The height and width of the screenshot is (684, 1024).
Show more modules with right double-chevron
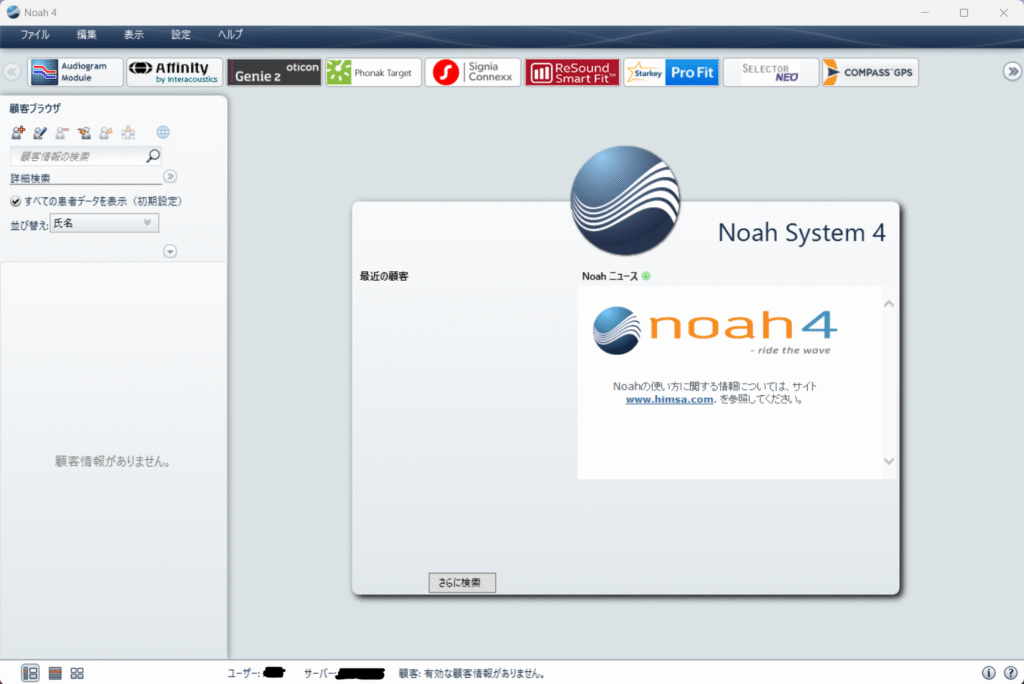(x=1012, y=72)
